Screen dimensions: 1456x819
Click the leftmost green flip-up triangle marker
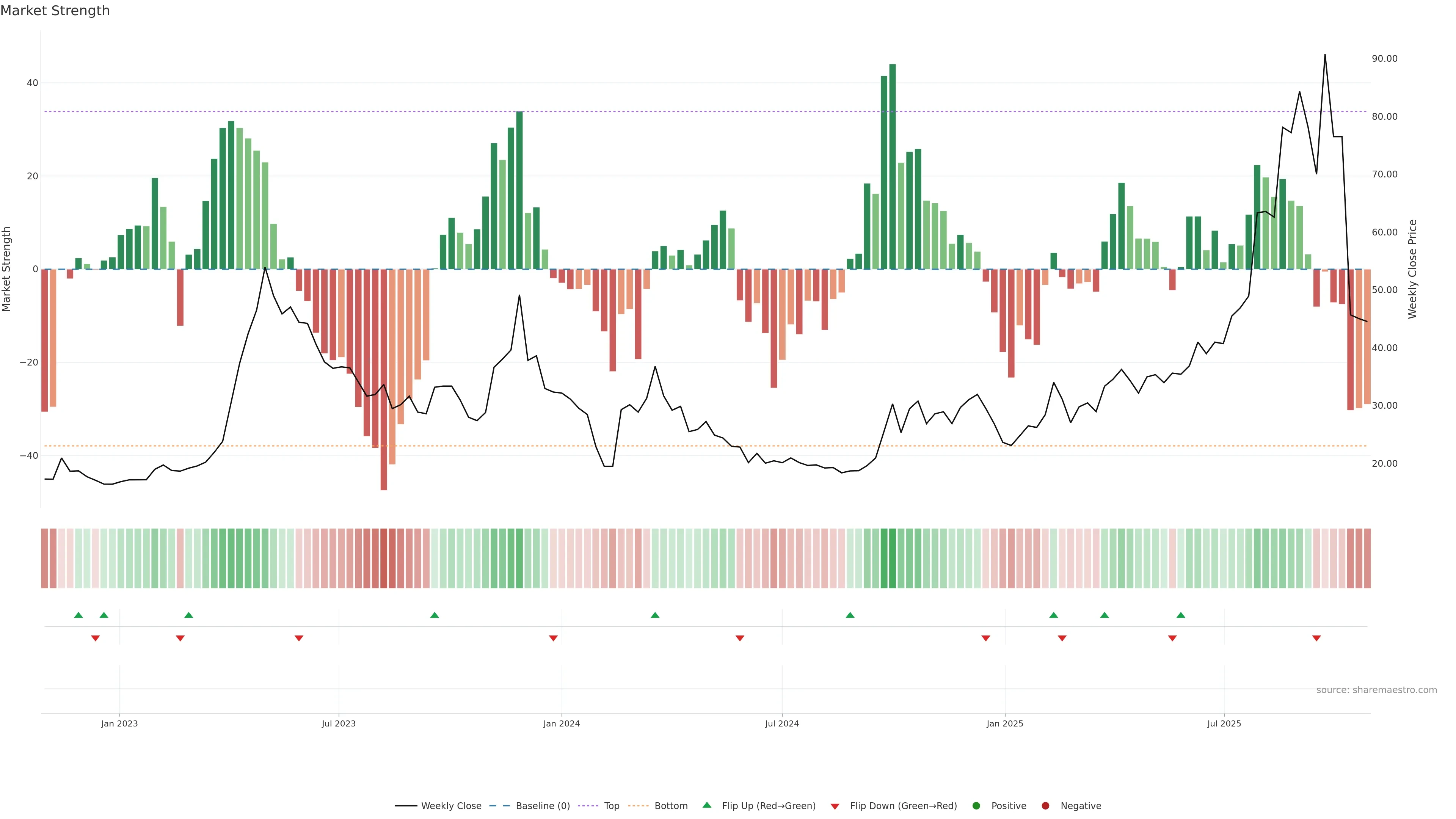point(78,615)
